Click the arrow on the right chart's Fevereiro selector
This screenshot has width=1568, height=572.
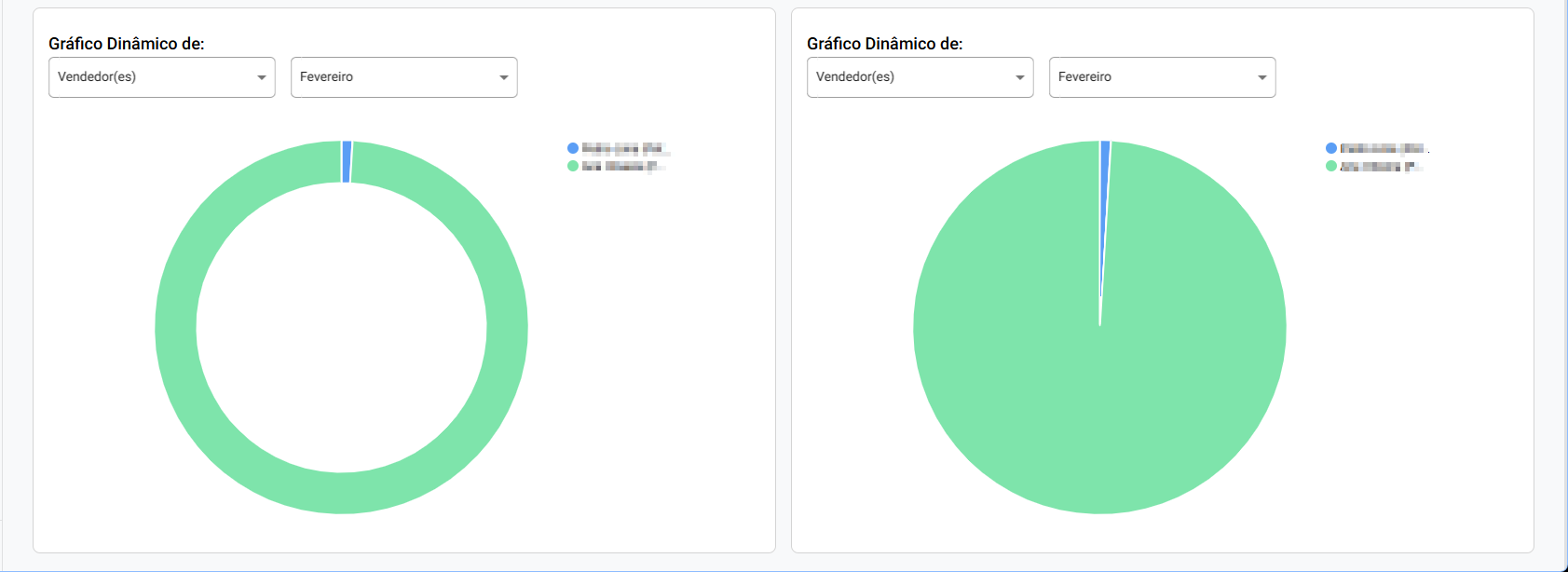(1261, 77)
